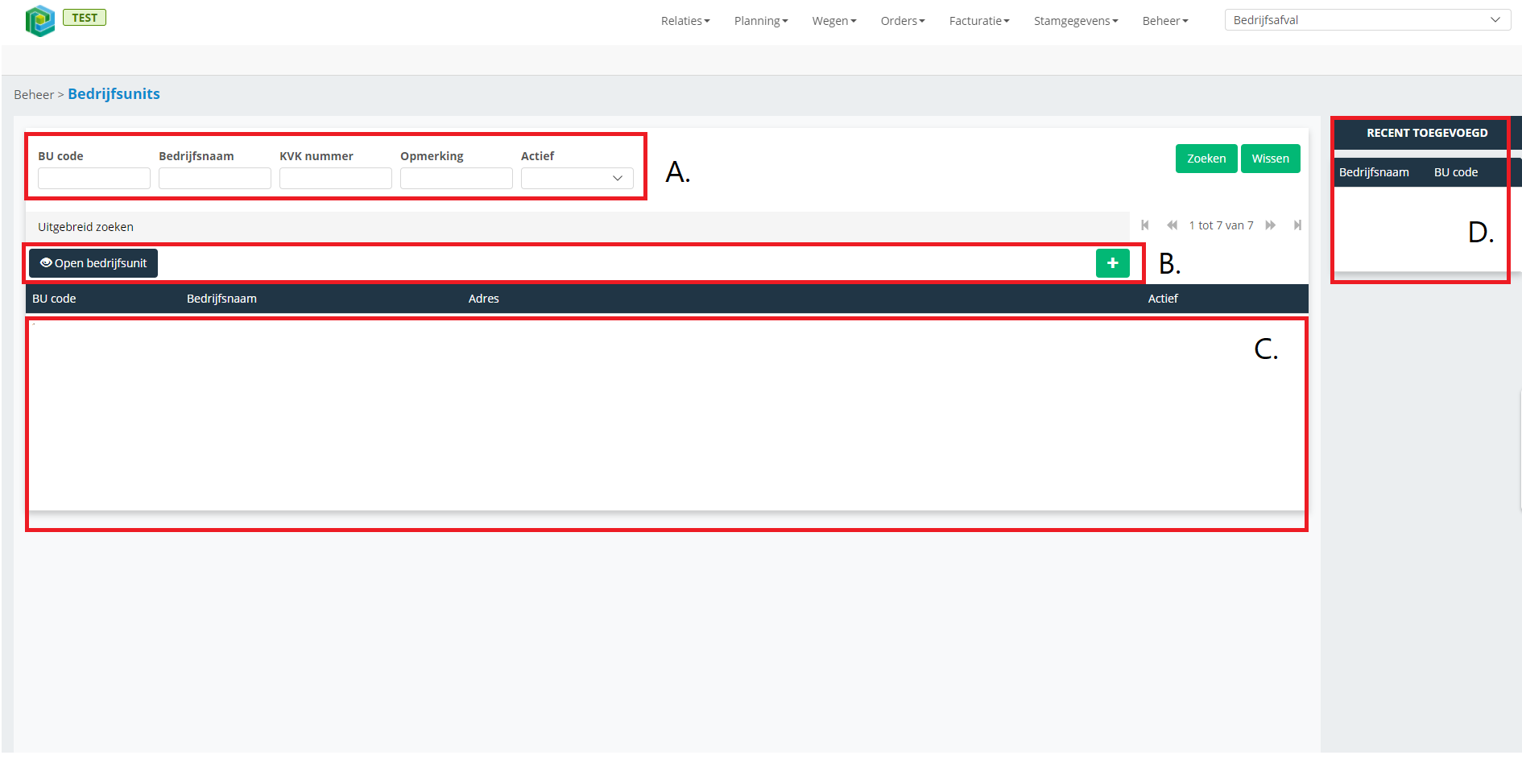
Task: Go to next page of results
Action: (x=1270, y=225)
